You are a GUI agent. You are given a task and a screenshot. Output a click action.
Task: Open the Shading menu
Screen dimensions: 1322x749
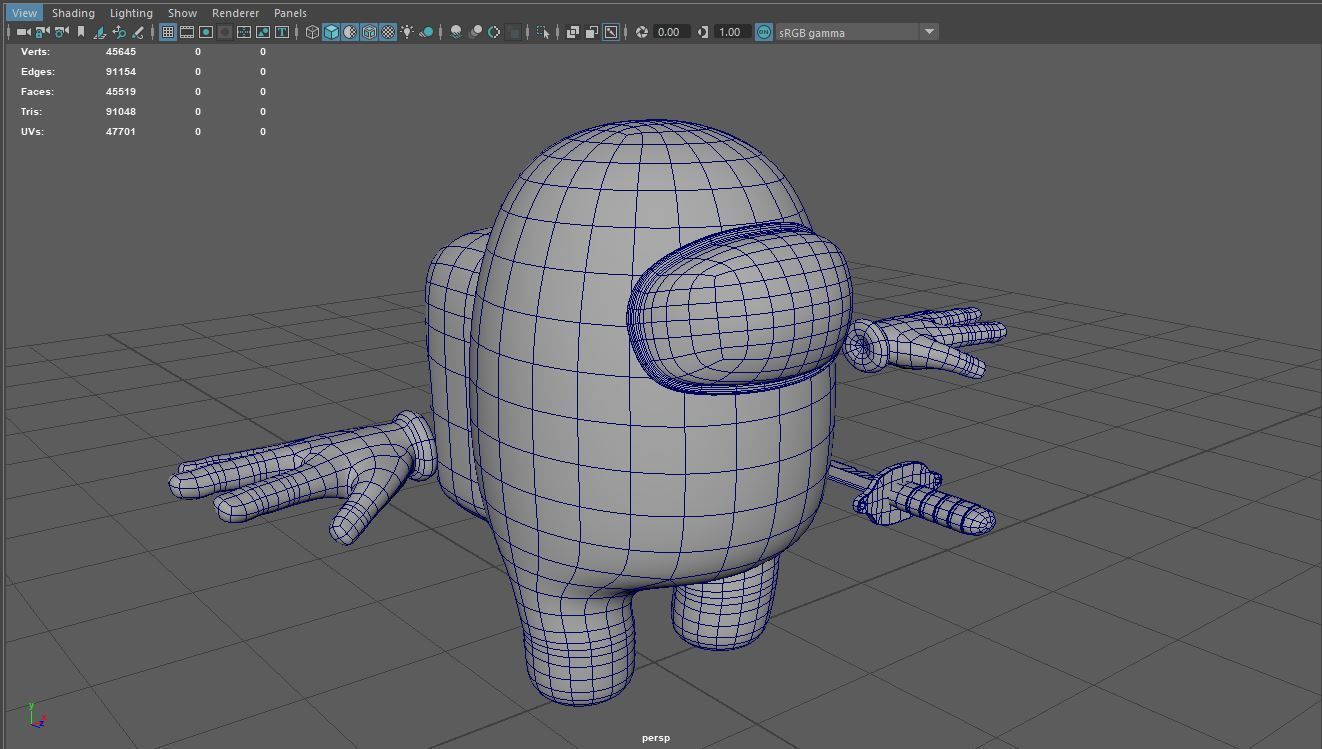click(x=73, y=13)
